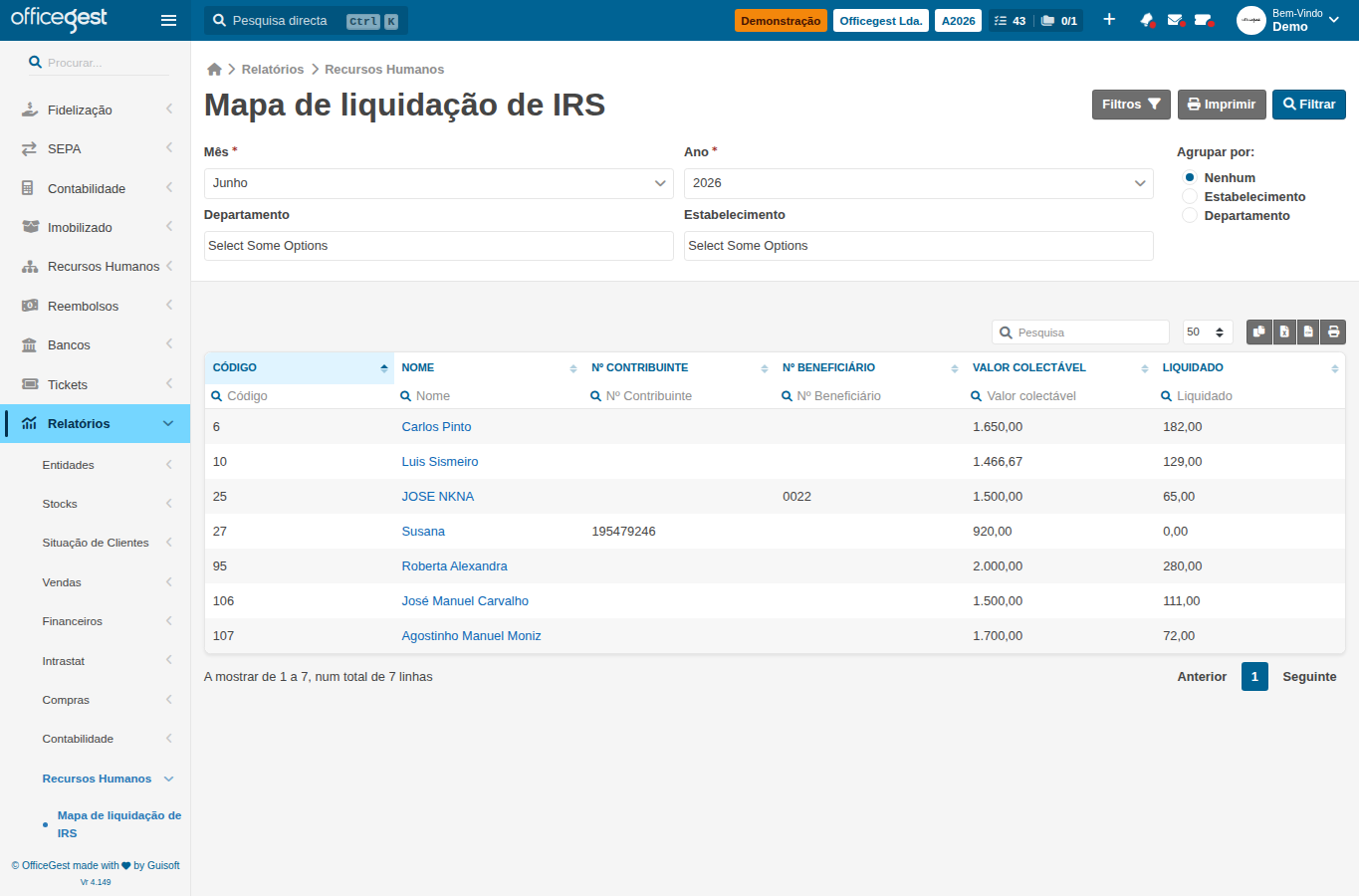
Task: Focus the sidebar Procurar search field
Action: (x=99, y=63)
